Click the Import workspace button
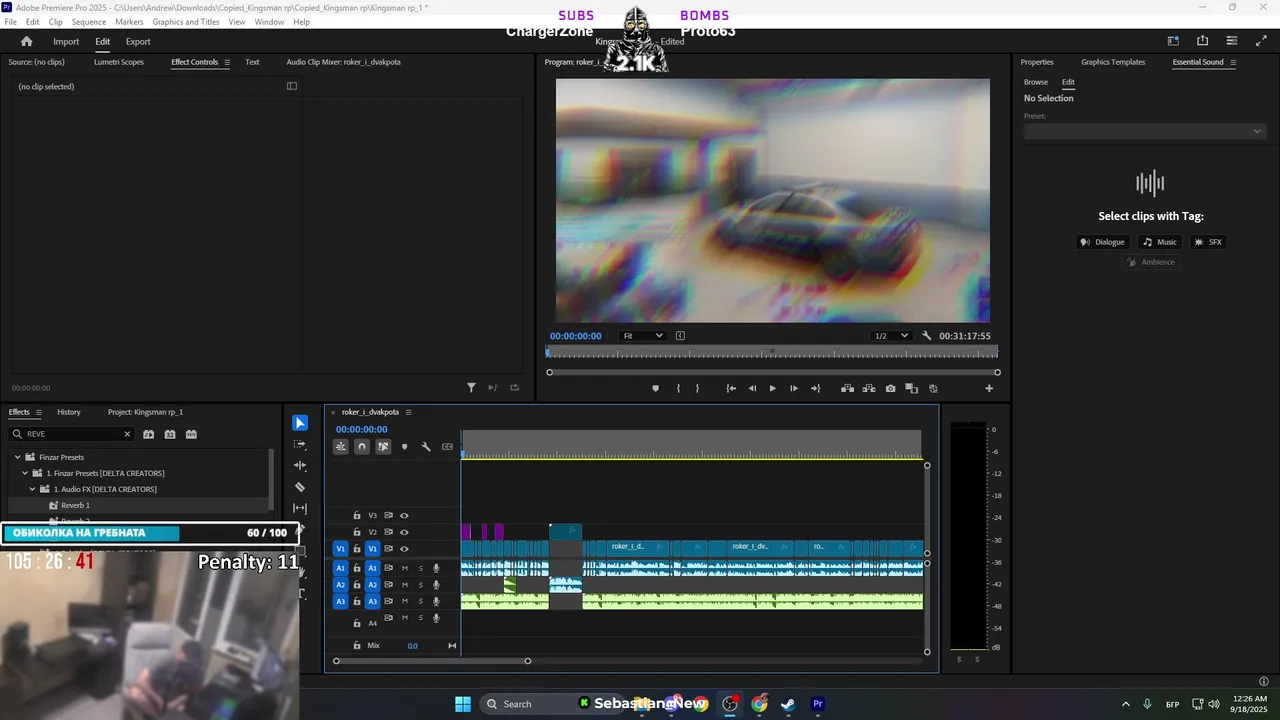 pyautogui.click(x=66, y=41)
